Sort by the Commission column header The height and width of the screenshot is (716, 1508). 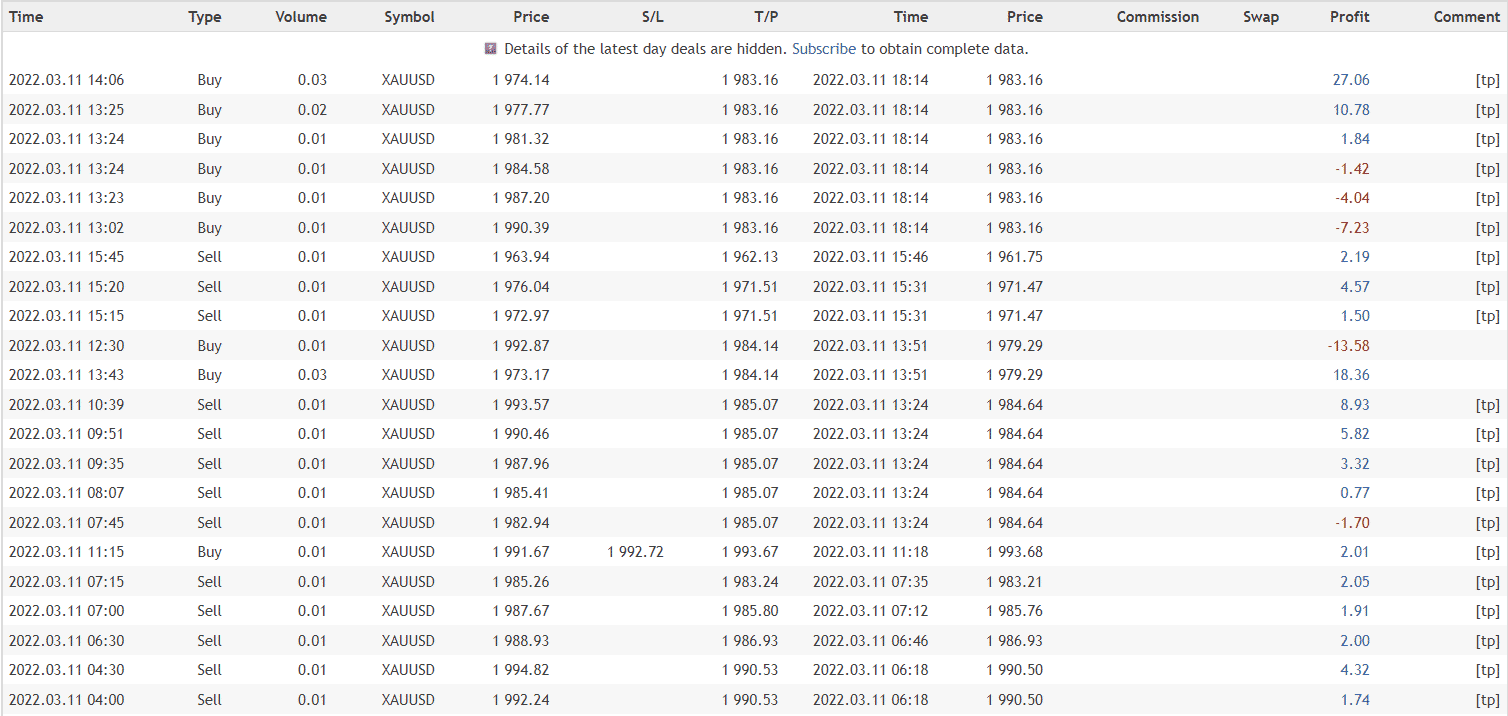[x=1158, y=17]
